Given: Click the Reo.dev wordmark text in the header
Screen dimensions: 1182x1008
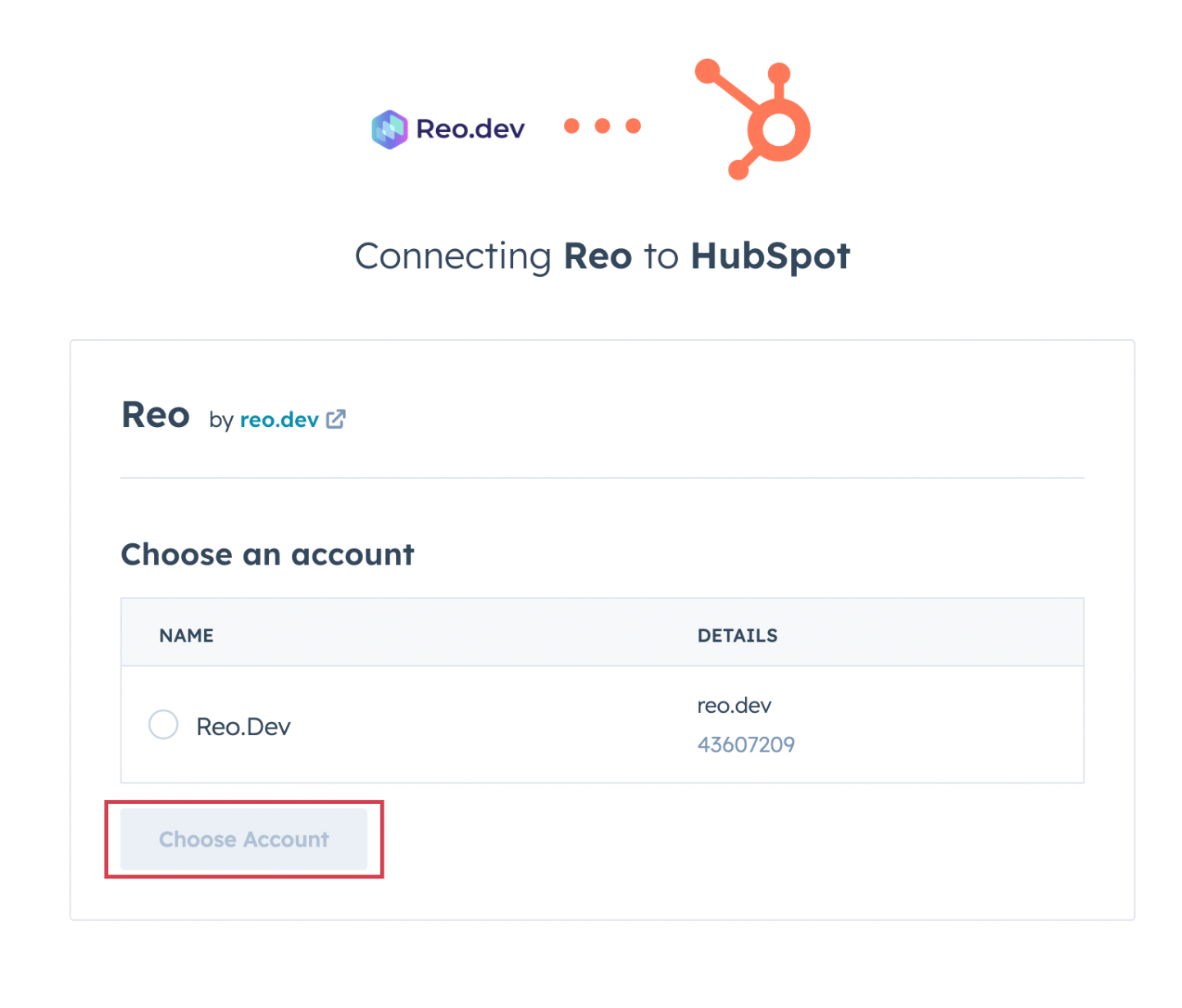Looking at the screenshot, I should pos(471,129).
